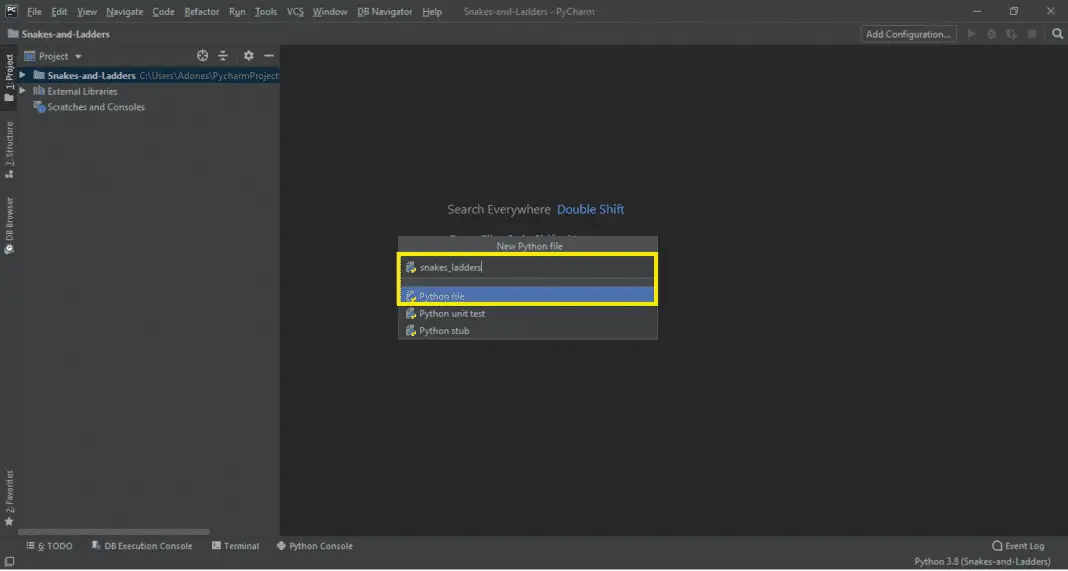Screen dimensions: 1068x571
Task: Click the Add Configuration button
Action: (907, 34)
